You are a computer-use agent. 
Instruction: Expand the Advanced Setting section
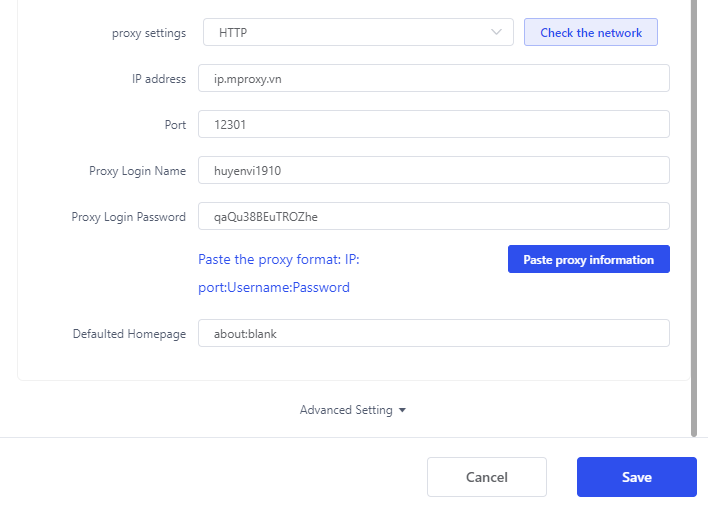click(x=346, y=410)
